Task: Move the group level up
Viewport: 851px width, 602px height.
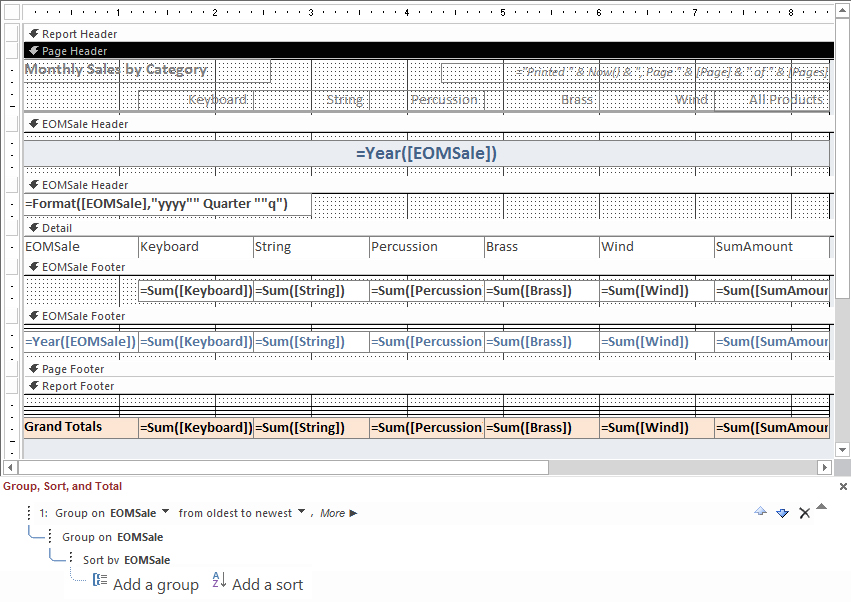Action: click(x=760, y=513)
